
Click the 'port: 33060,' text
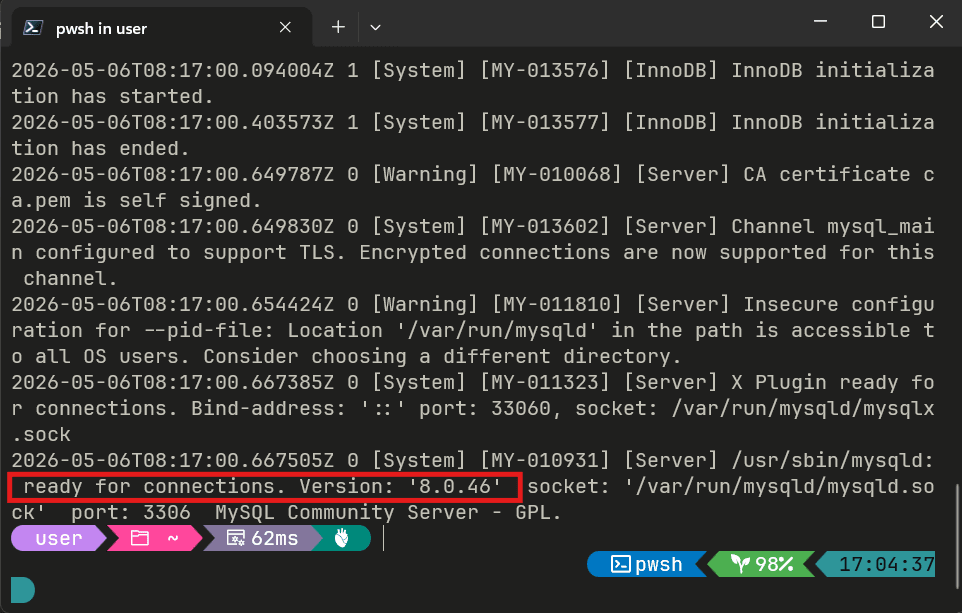coord(489,409)
